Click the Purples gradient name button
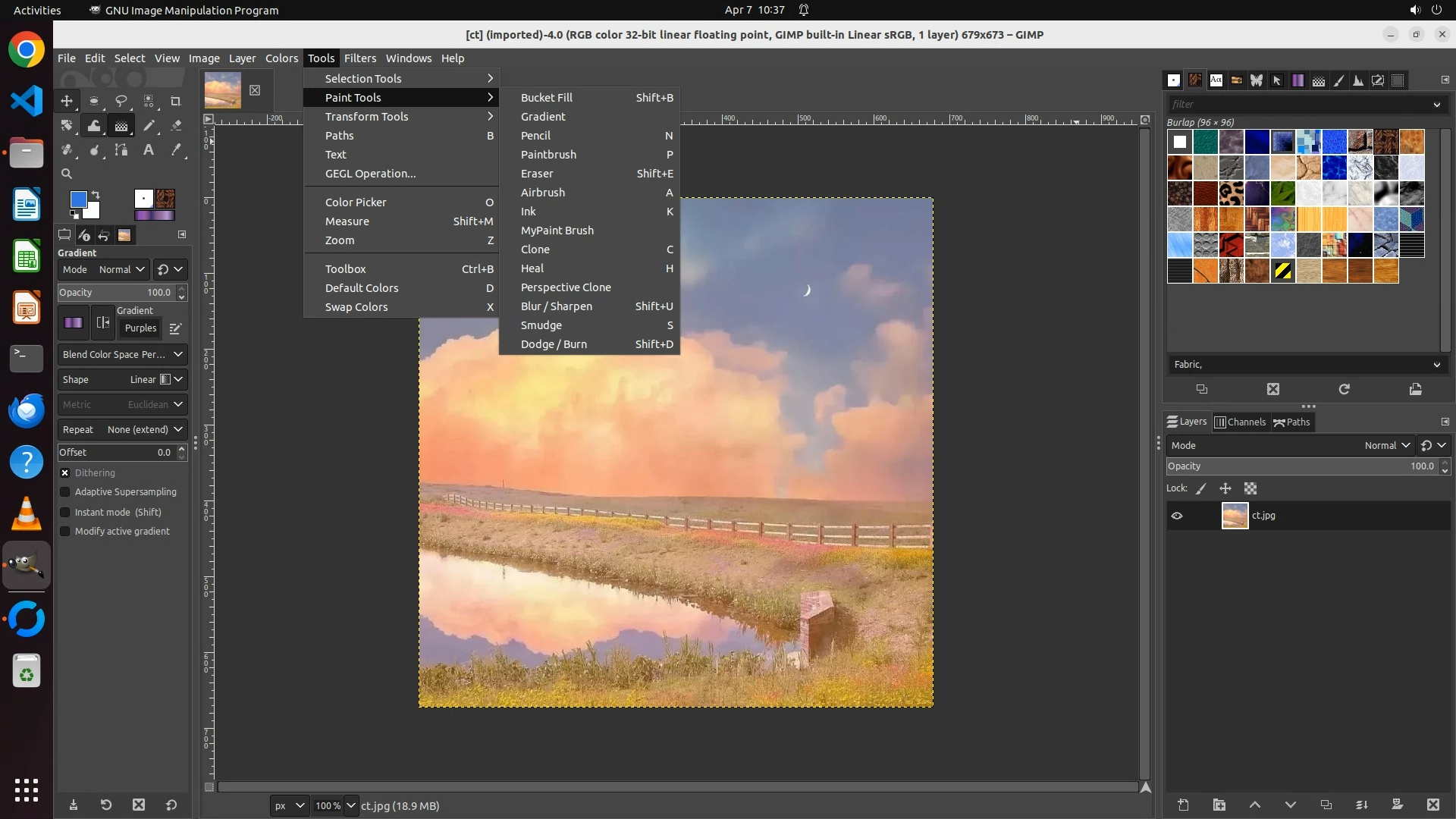 (x=140, y=328)
